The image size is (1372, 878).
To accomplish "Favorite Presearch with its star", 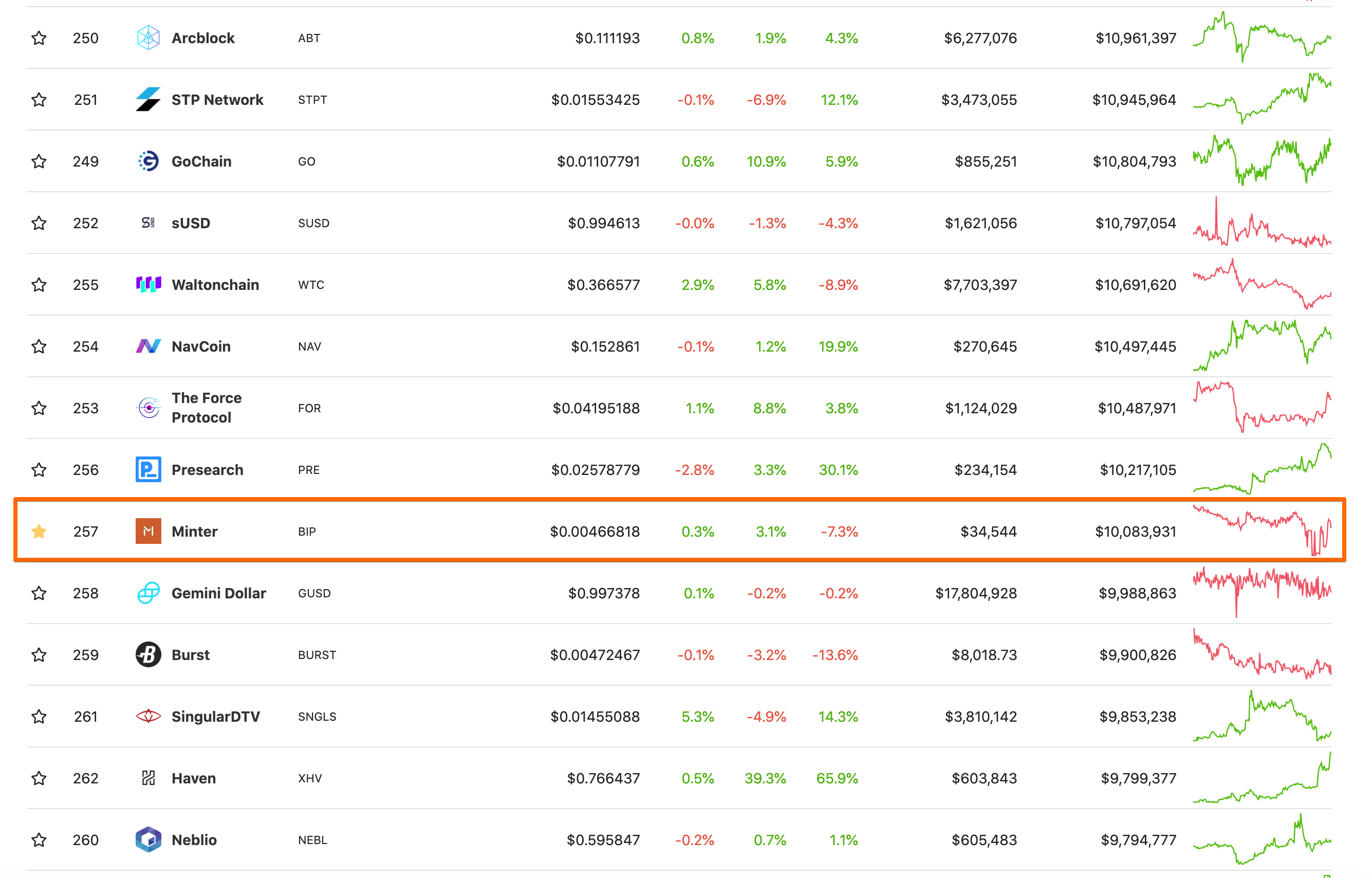I will point(39,470).
